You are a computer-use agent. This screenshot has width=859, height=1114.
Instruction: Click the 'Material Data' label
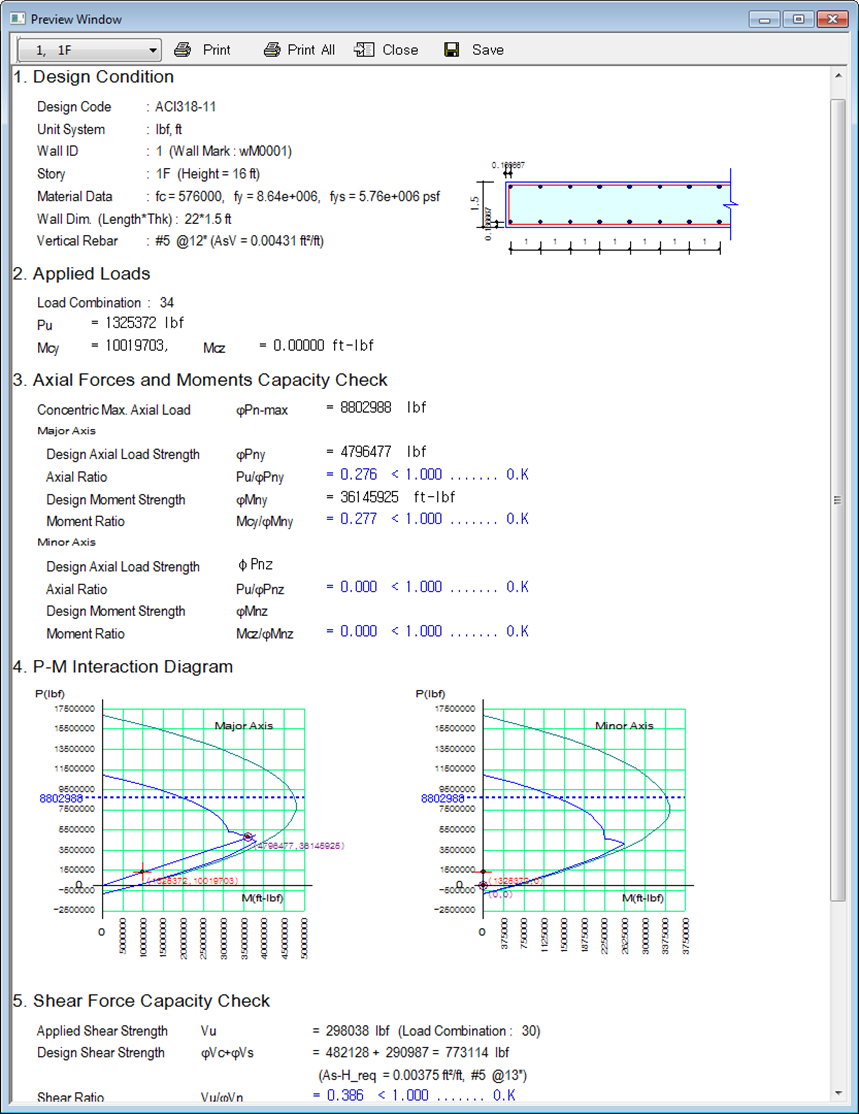coord(75,196)
